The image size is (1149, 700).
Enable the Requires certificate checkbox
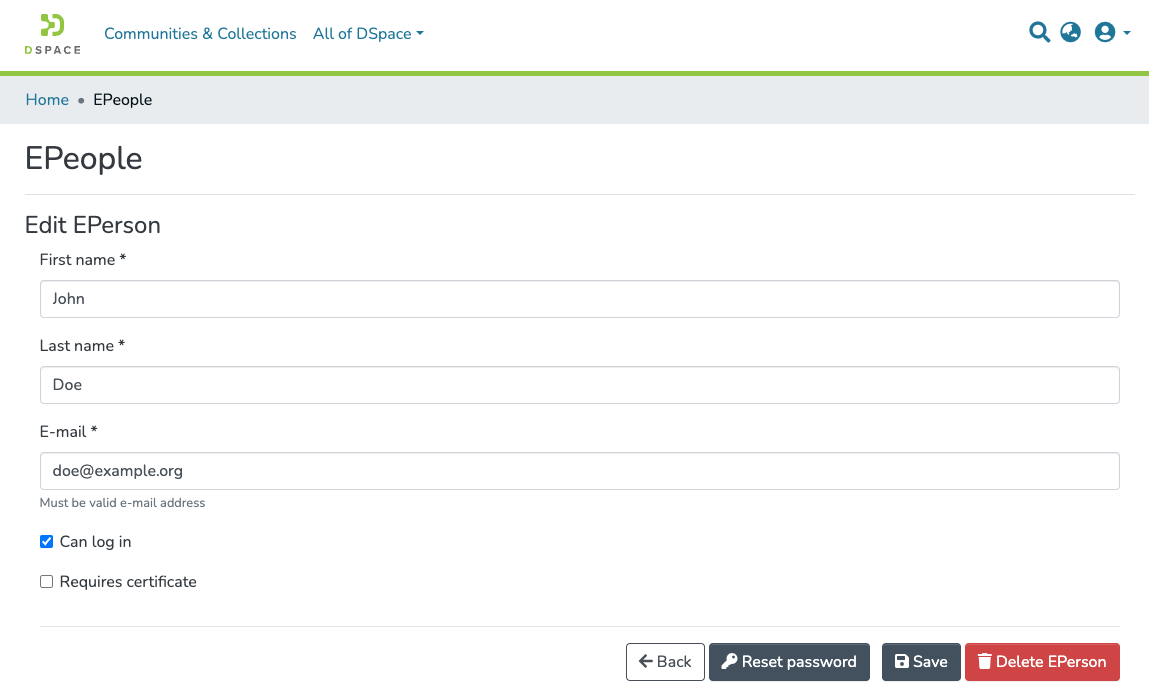[x=46, y=581]
